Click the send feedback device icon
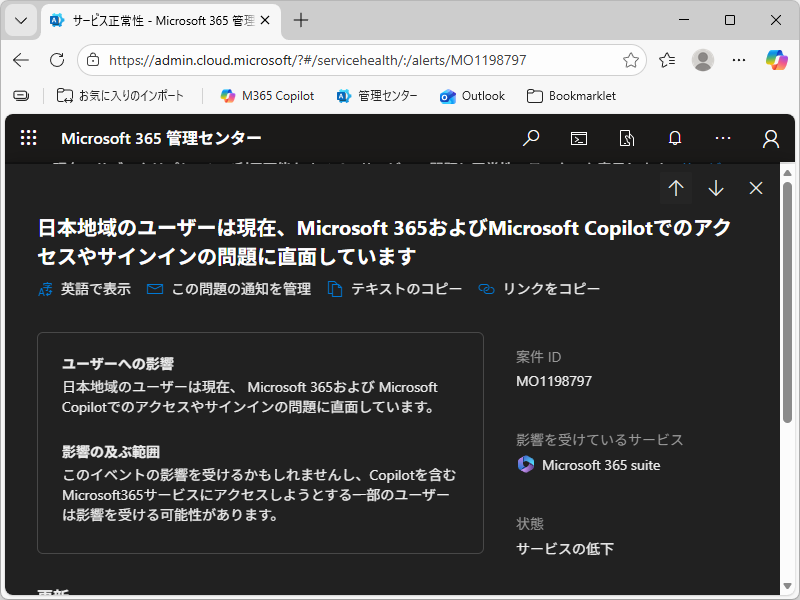Screen dimensions: 800x600 [627, 138]
